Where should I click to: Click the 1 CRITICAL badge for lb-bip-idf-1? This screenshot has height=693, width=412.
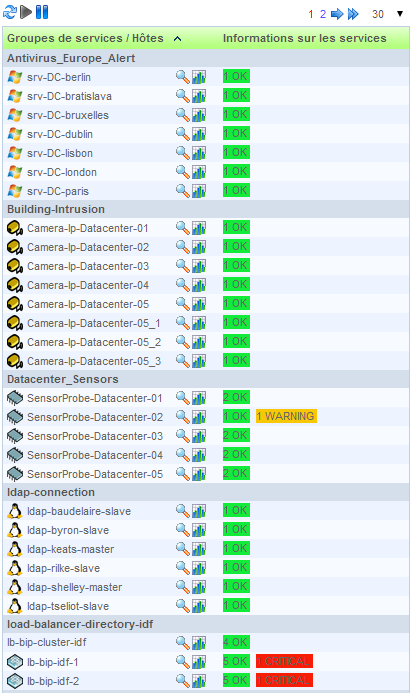click(284, 661)
